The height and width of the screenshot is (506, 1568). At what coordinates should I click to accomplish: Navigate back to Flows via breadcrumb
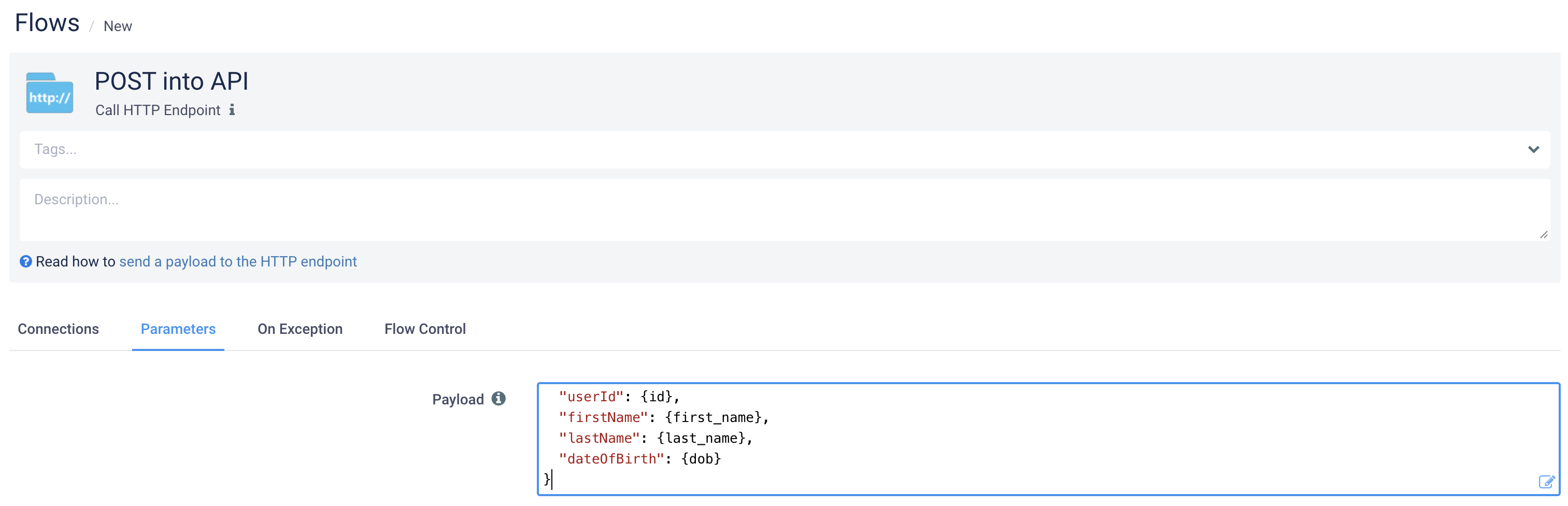(x=47, y=23)
